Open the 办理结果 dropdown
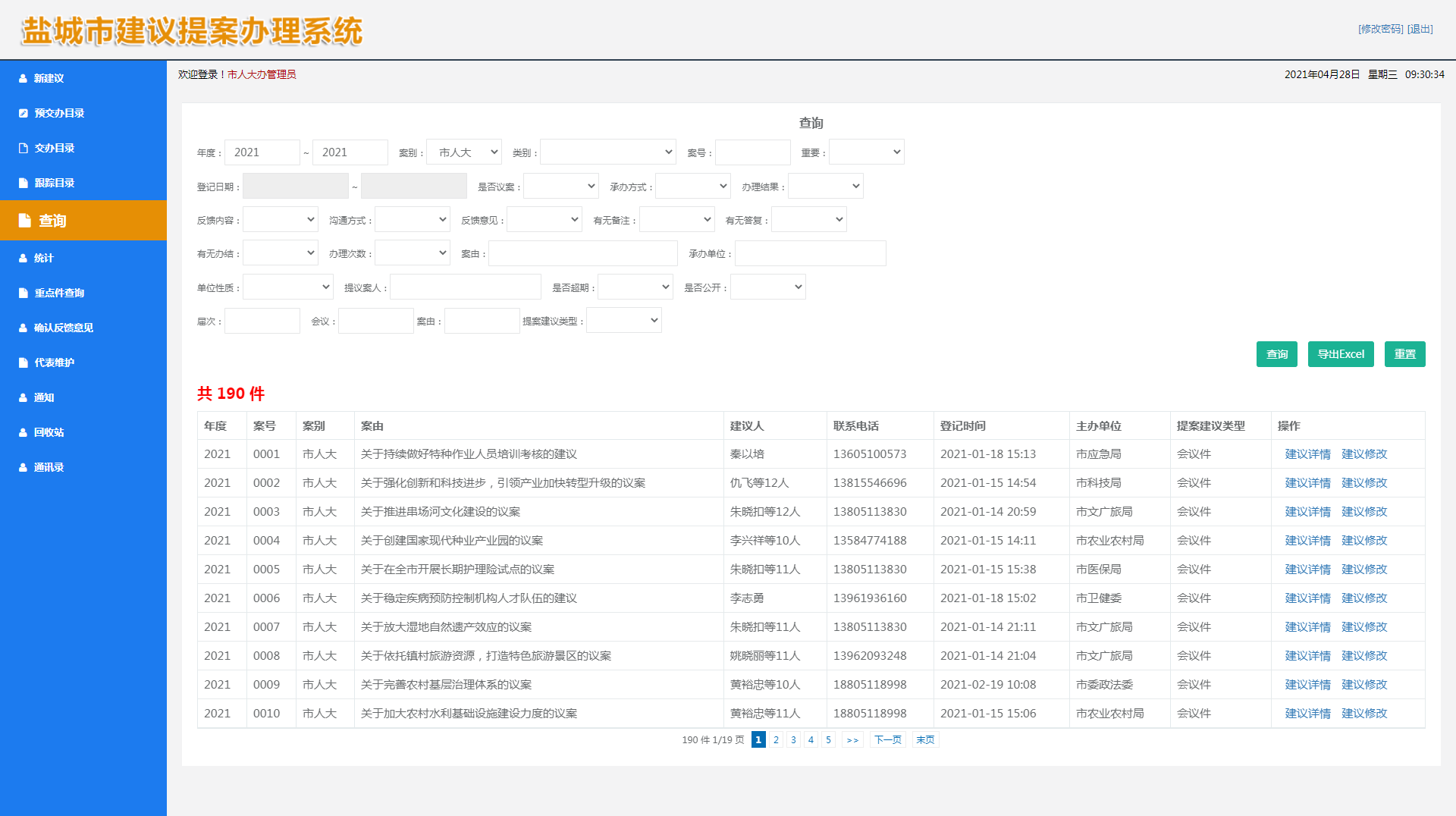 [x=825, y=187]
